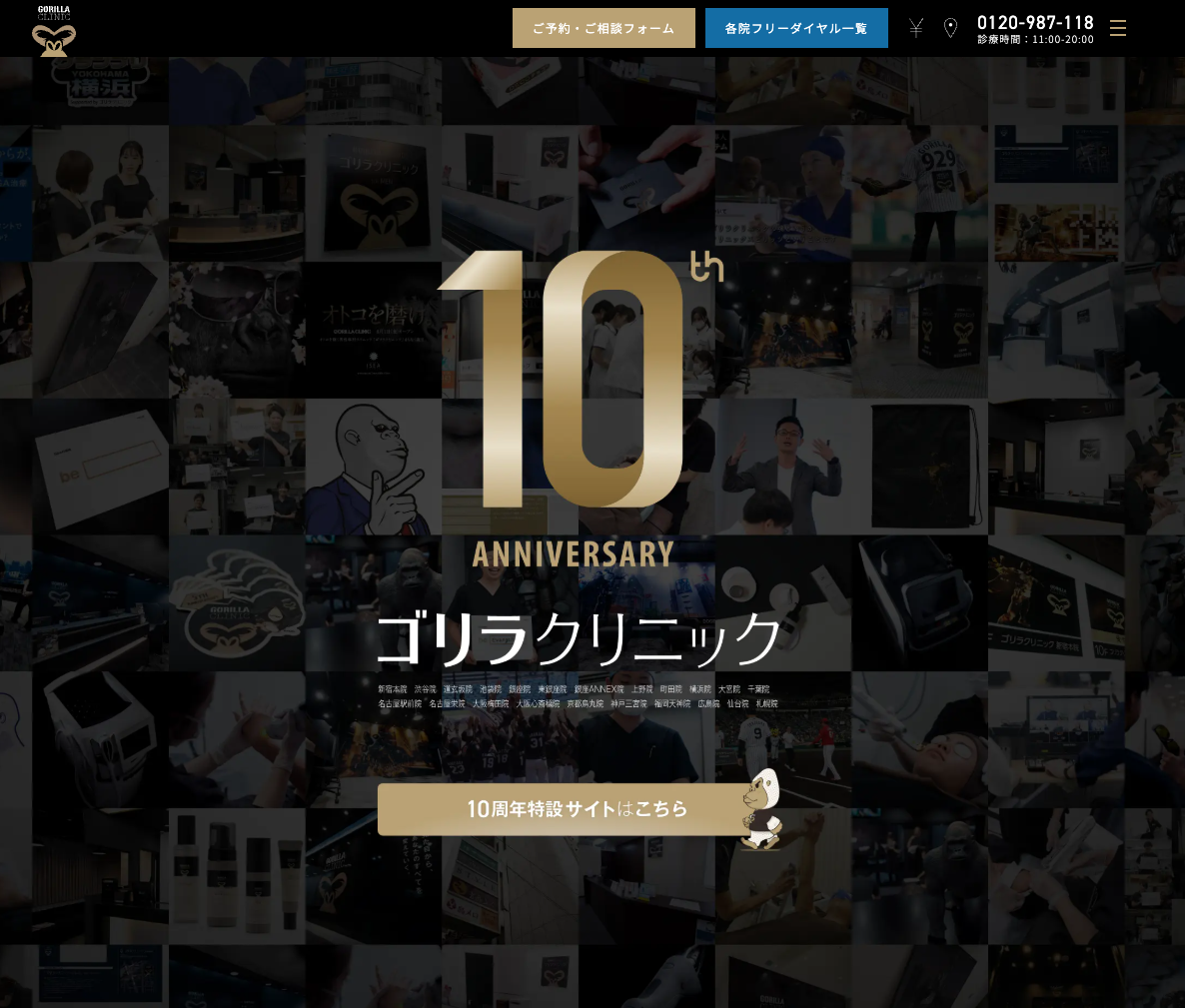Screen dimensions: 1185x1008
Task: Open the map pin clinic locations icon
Action: point(951,28)
